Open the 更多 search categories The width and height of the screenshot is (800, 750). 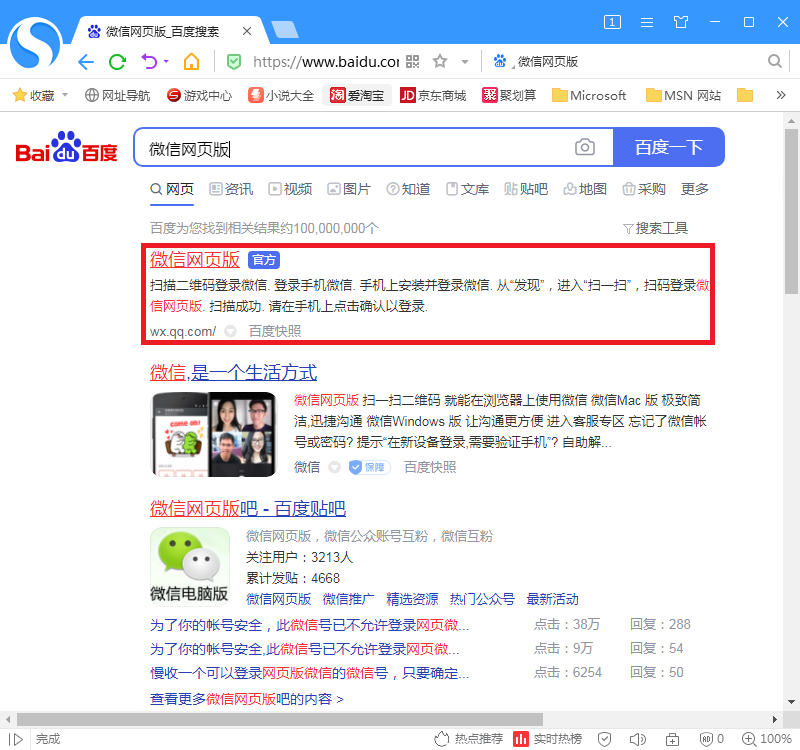click(695, 189)
